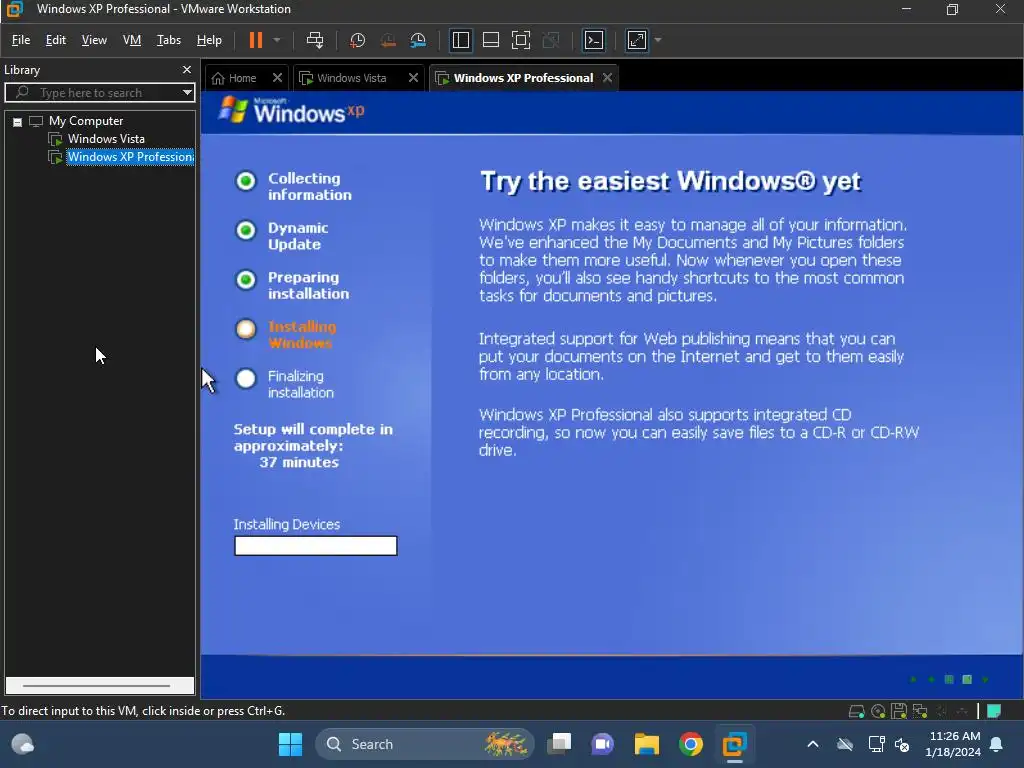Image resolution: width=1024 pixels, height=768 pixels.
Task: Close the Home tab
Action: (277, 78)
